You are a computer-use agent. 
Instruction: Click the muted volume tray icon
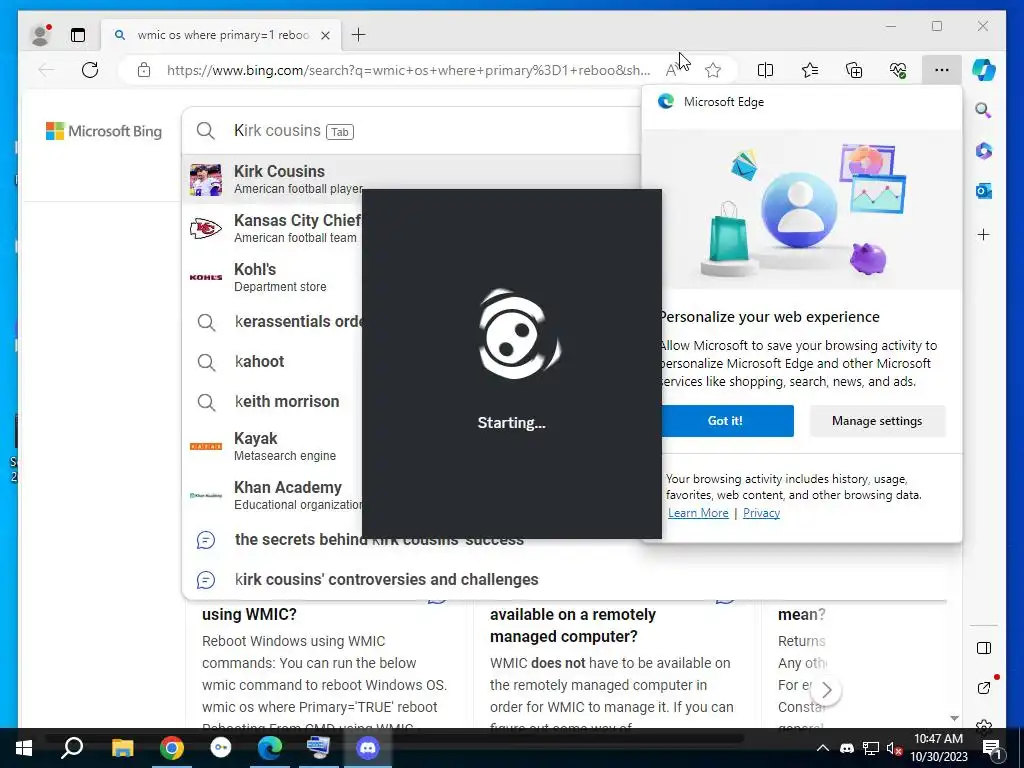(x=895, y=748)
